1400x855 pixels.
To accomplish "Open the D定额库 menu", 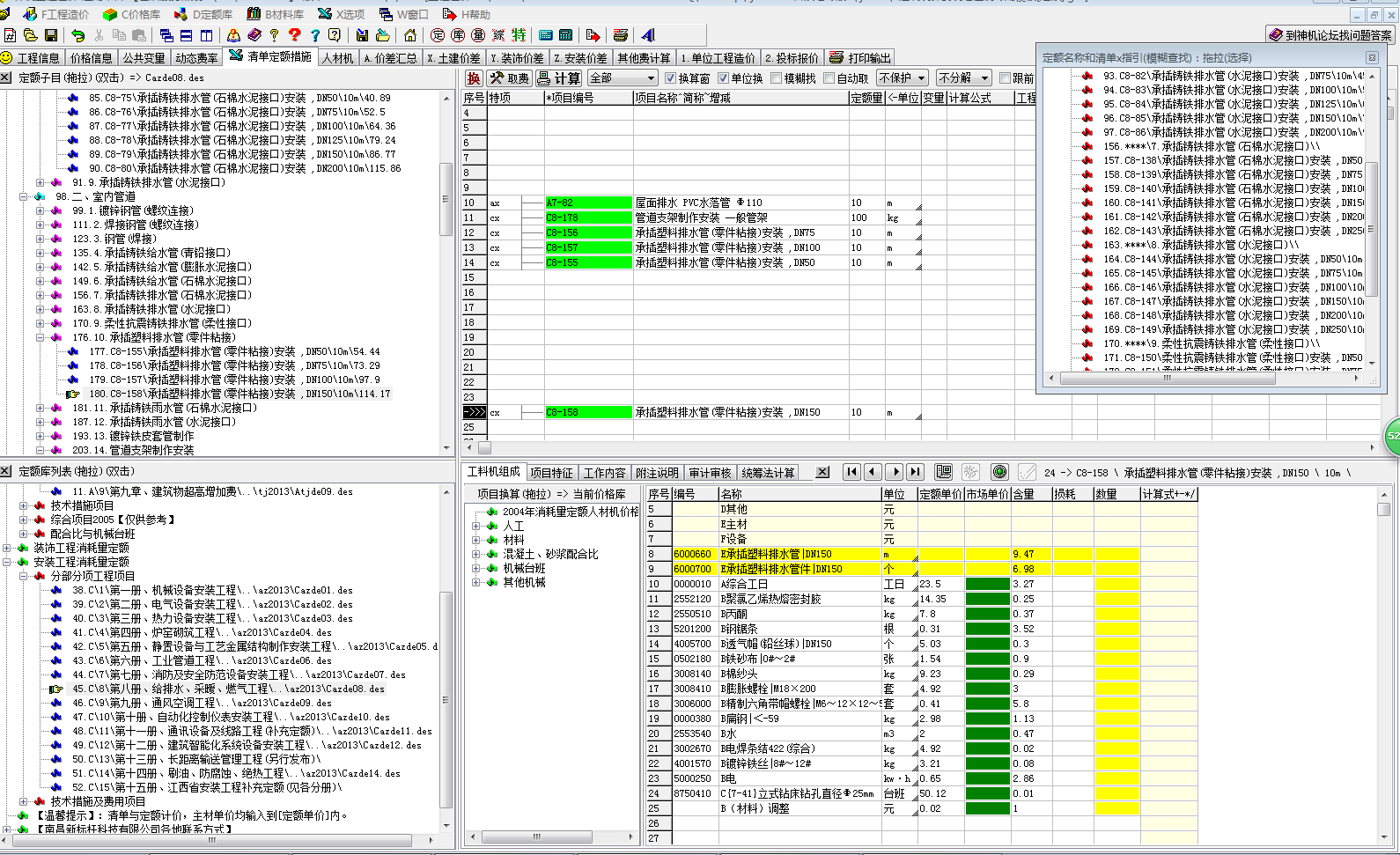I will [204, 14].
